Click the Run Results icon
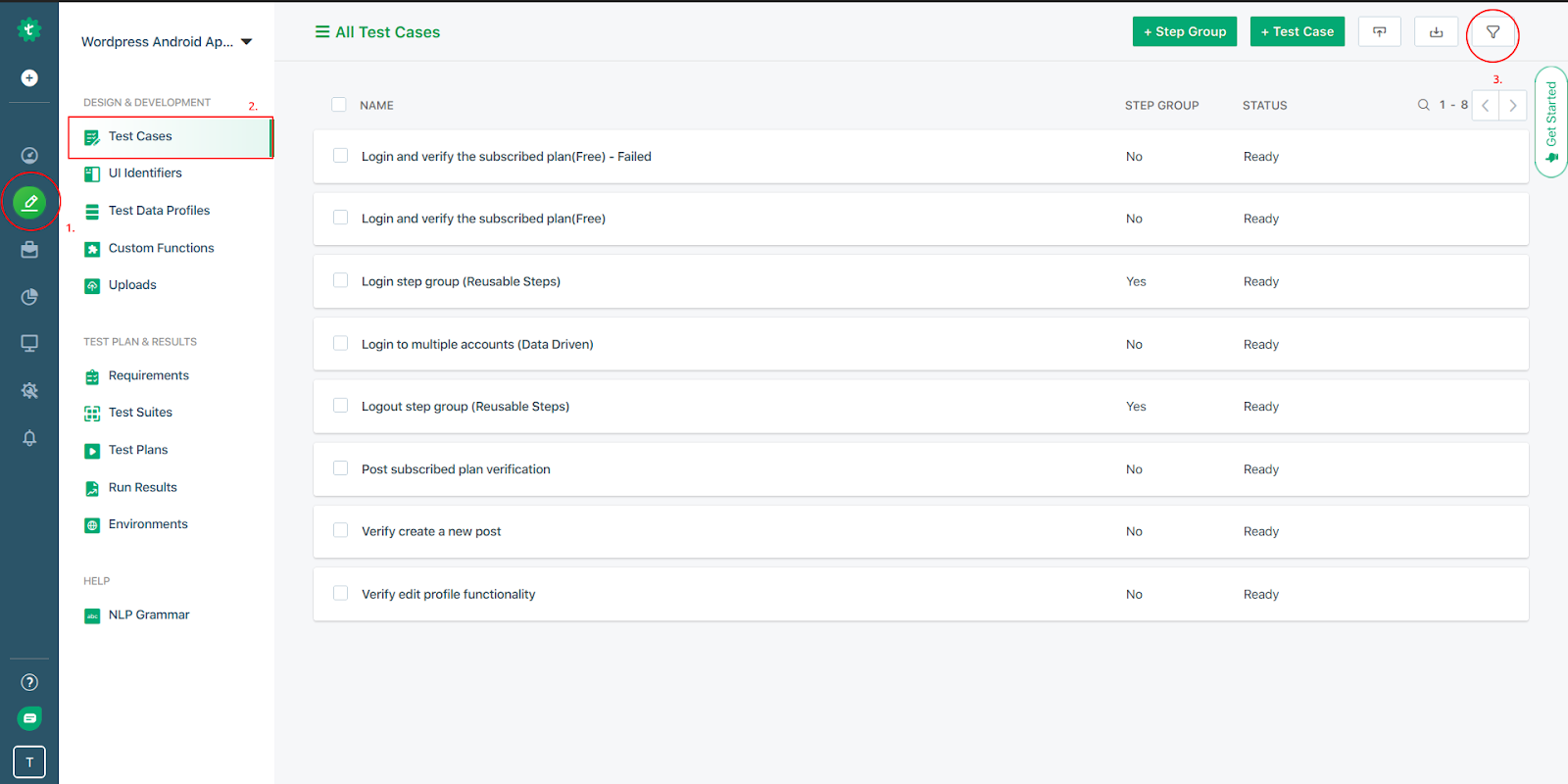The image size is (1568, 784). 92,488
